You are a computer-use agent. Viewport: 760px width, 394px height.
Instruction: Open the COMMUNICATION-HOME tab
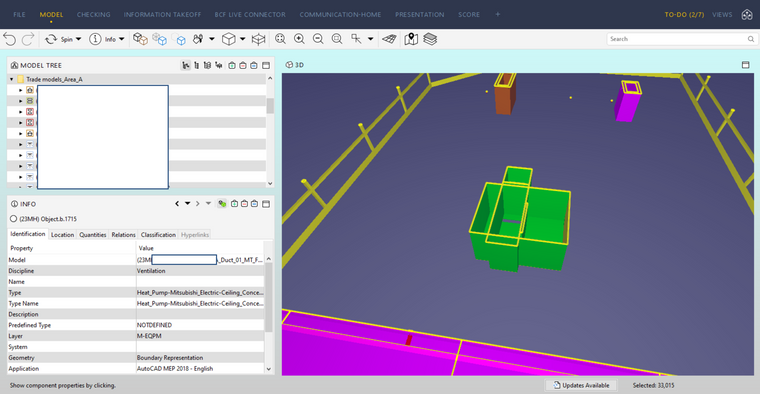point(340,15)
